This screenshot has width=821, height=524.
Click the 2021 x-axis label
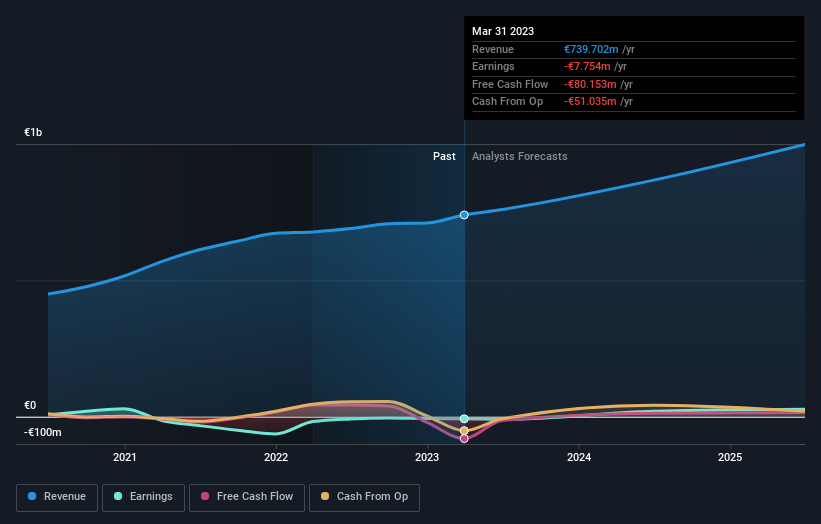(125, 458)
